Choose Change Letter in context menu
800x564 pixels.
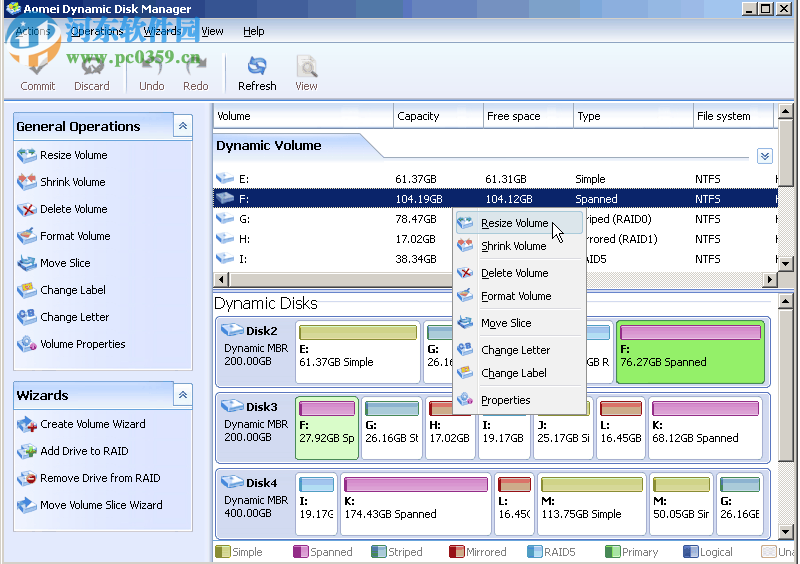(x=519, y=350)
